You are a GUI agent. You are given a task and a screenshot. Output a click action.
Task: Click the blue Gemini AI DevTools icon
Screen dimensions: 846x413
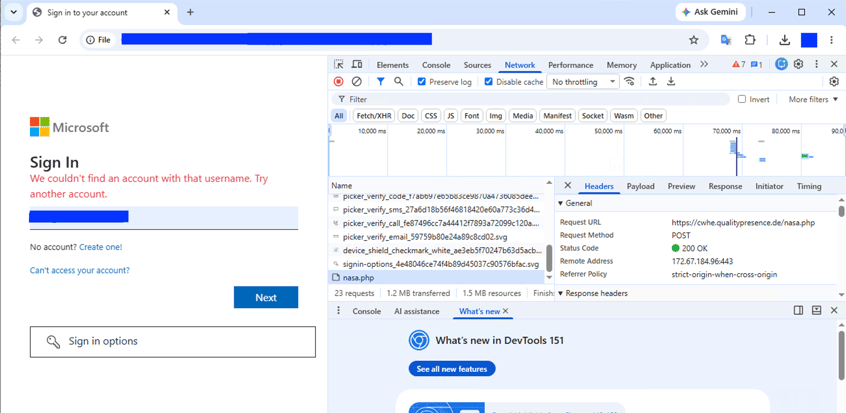tap(781, 64)
